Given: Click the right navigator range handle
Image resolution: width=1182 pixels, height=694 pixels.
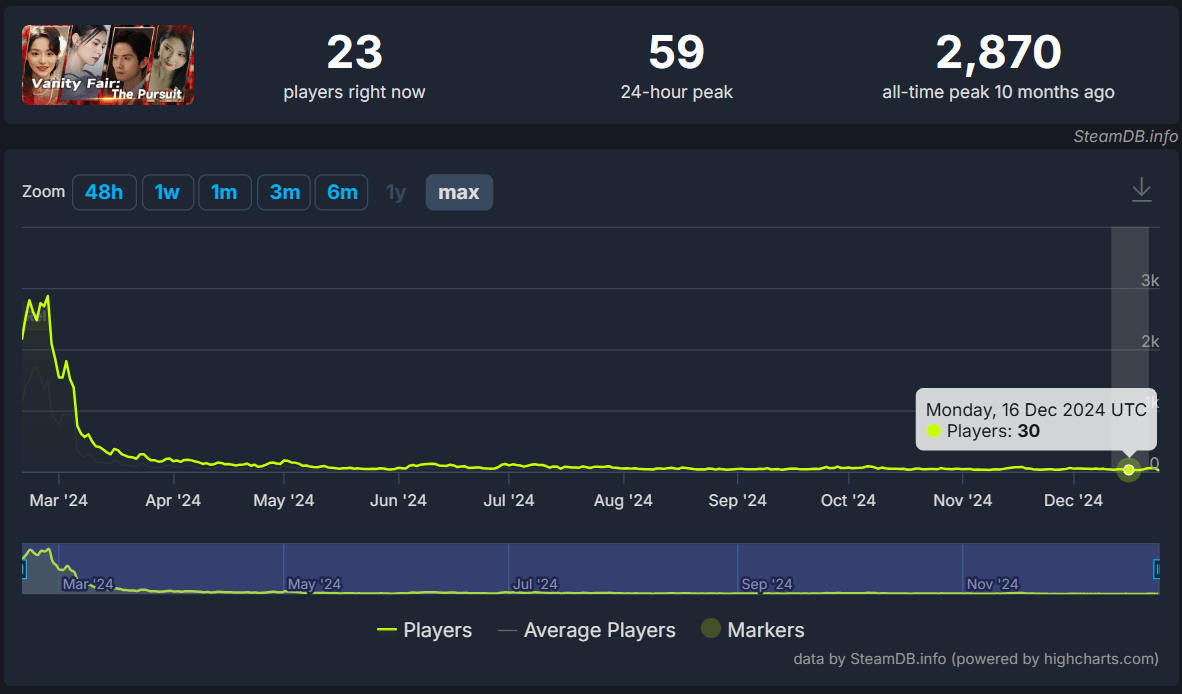Looking at the screenshot, I should click(x=1158, y=569).
